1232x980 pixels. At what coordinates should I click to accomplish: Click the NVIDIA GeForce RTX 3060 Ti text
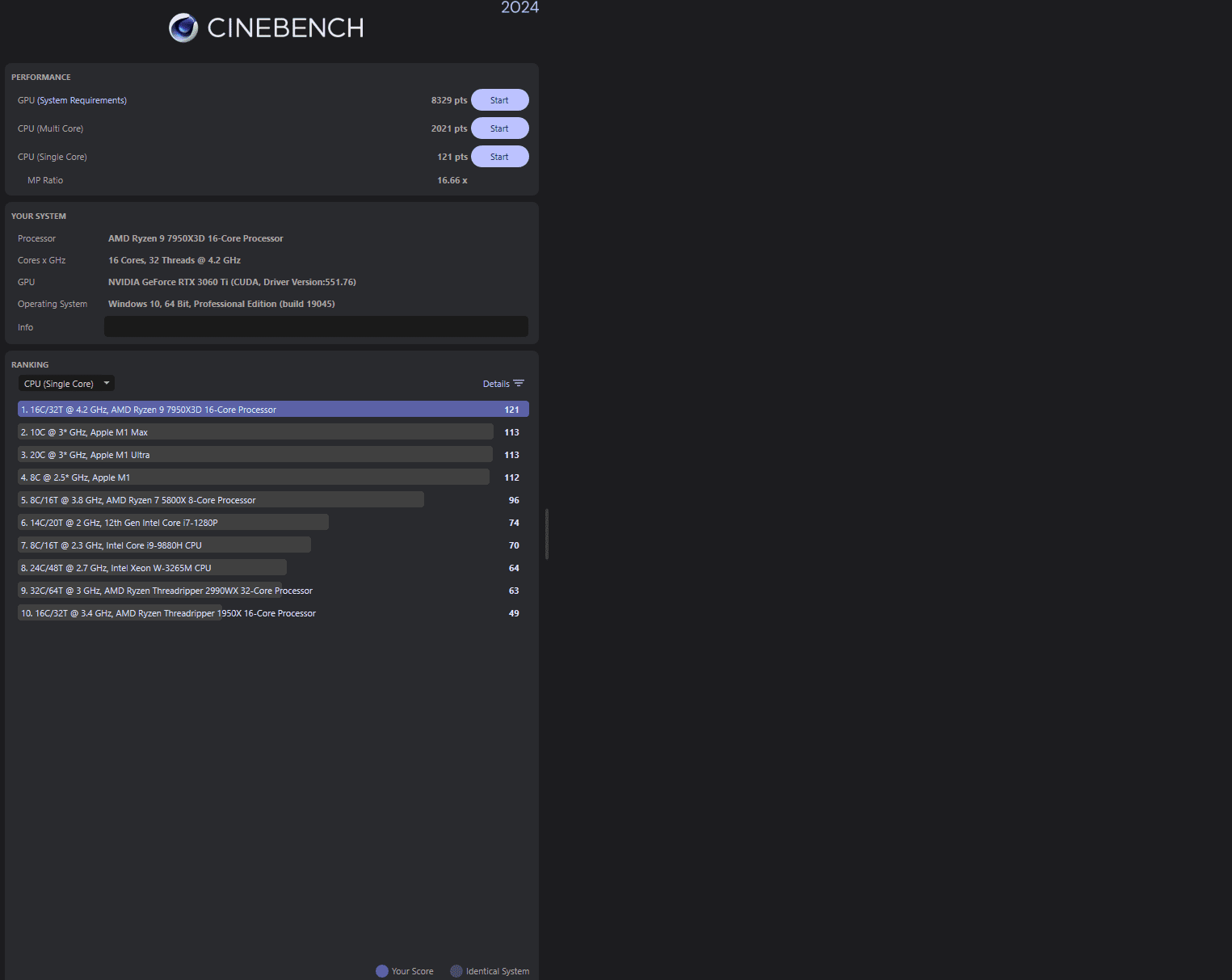click(x=232, y=282)
